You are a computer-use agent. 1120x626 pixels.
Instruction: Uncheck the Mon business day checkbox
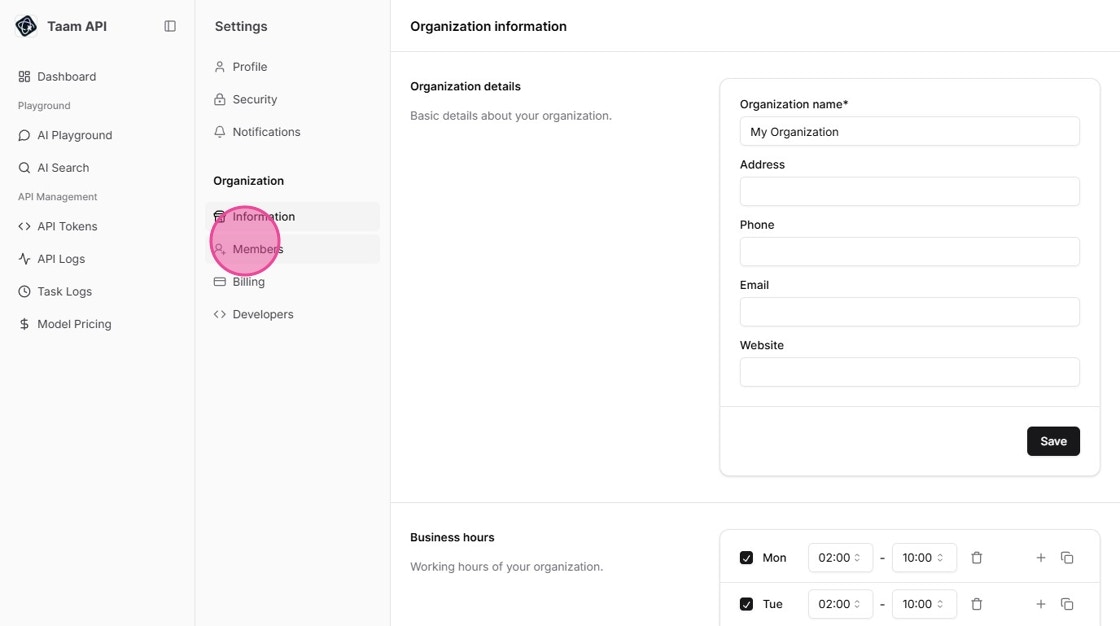(746, 557)
